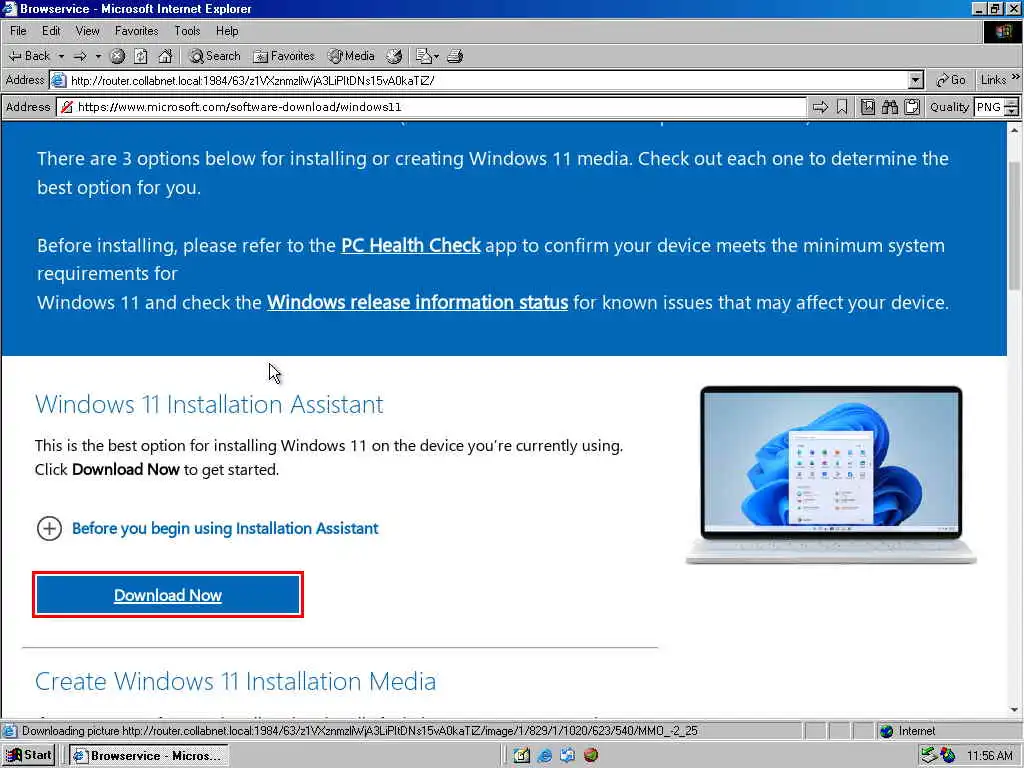Screen dimensions: 1024x768
Task: Click the vertical scrollbar down arrow
Action: pos(1014,710)
